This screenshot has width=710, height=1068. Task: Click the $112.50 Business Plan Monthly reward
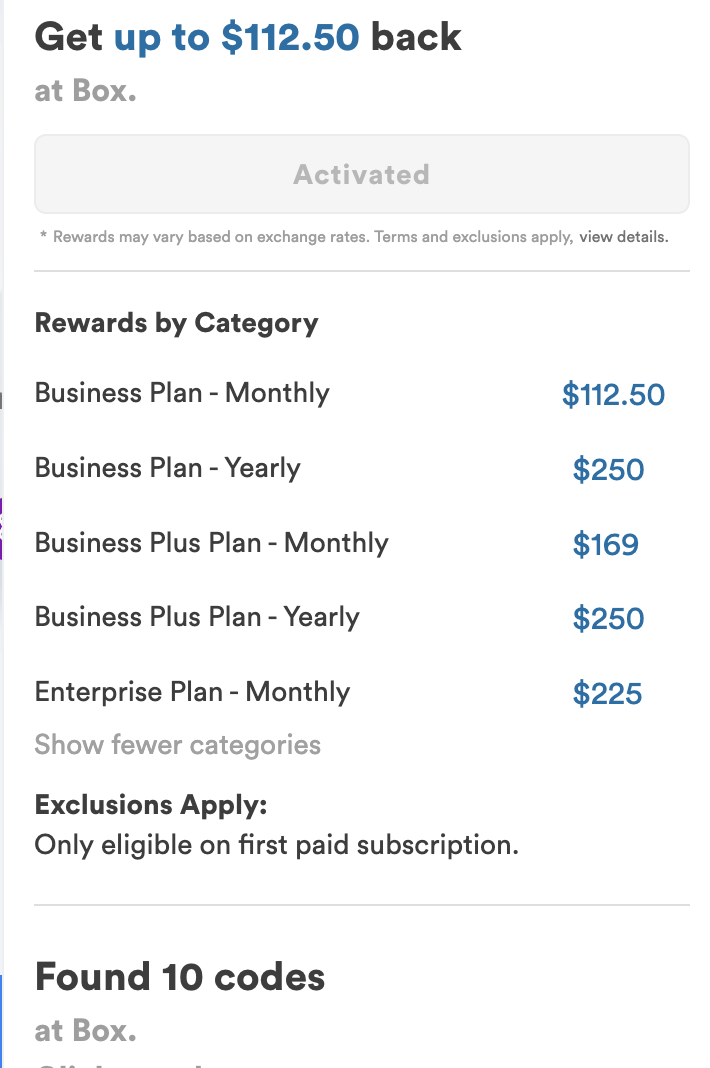point(613,395)
